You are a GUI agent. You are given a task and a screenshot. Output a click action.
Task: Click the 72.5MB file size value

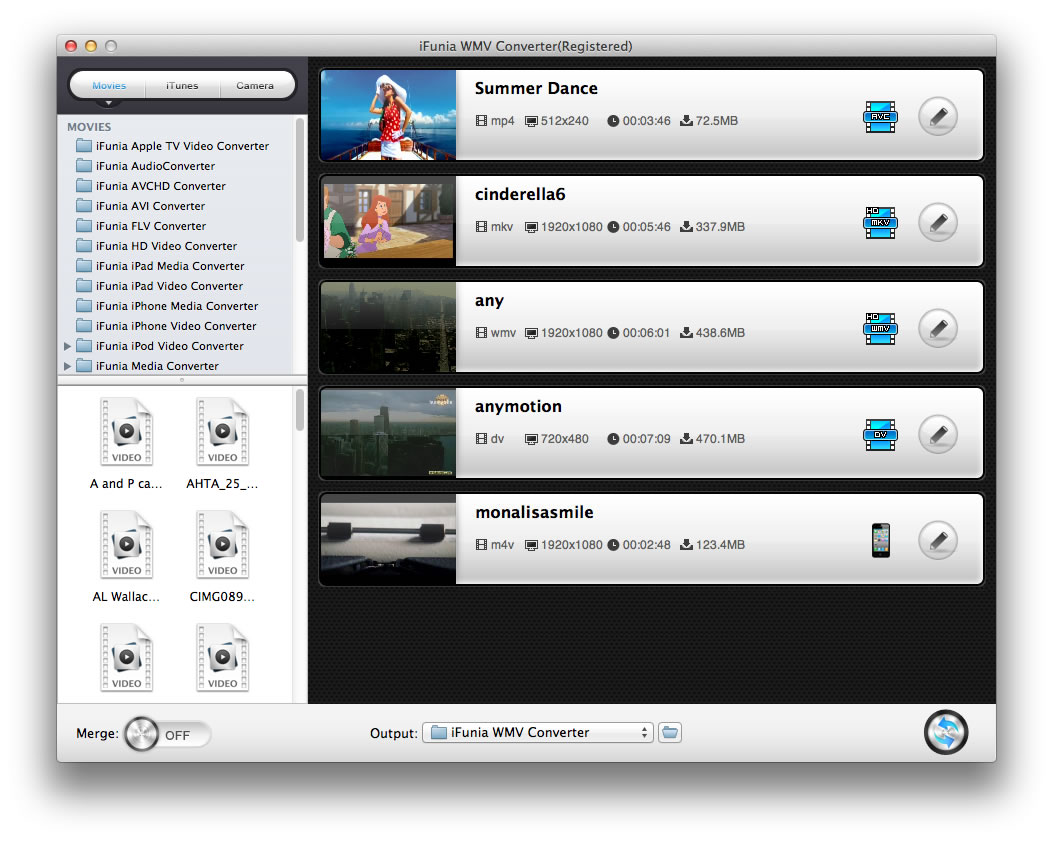coord(717,121)
